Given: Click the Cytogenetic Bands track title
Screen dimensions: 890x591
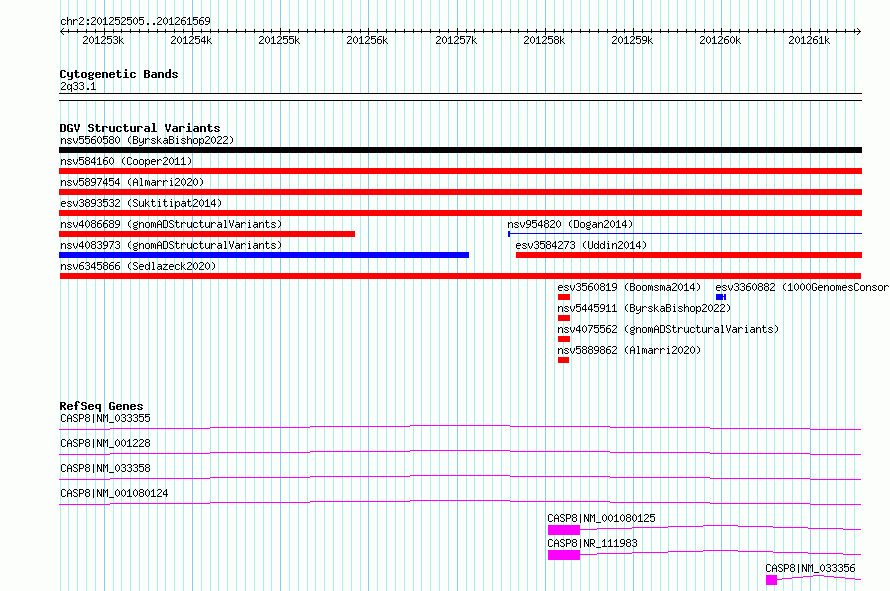Looking at the screenshot, I should click(119, 74).
